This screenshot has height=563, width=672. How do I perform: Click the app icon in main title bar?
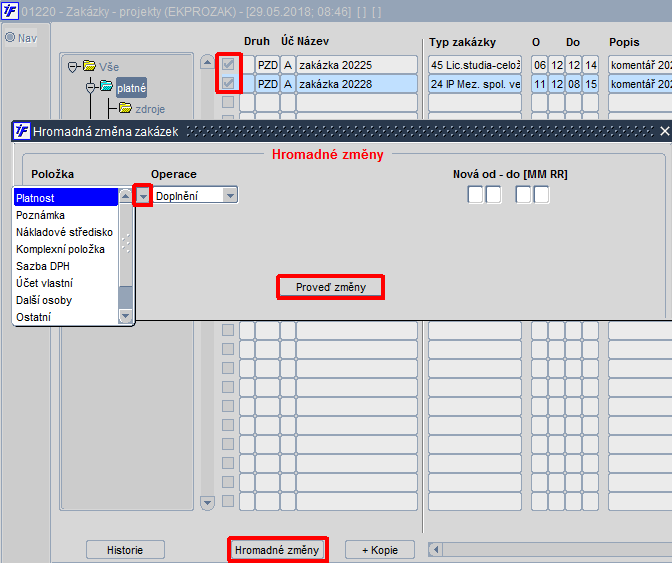coord(9,11)
